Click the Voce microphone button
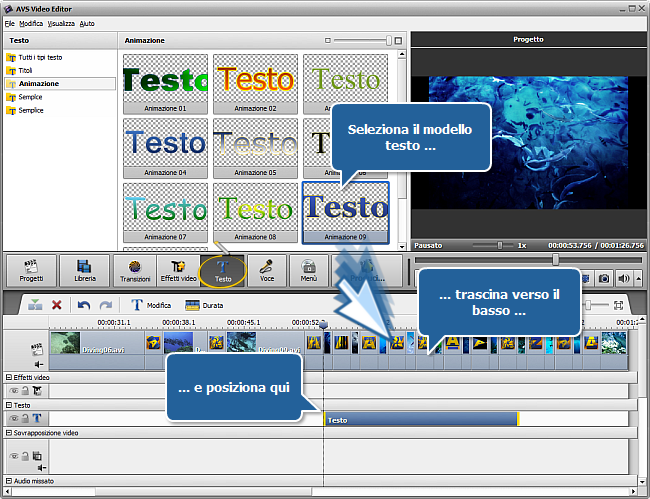Screen dimensions: 650x499 coord(267,270)
